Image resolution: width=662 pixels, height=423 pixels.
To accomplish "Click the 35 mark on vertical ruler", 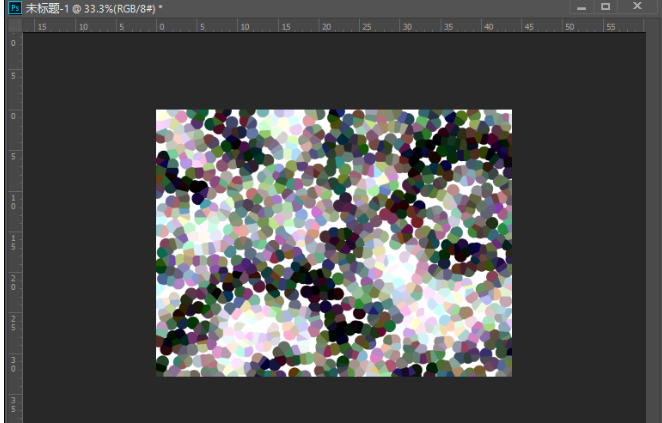I will [13, 404].
